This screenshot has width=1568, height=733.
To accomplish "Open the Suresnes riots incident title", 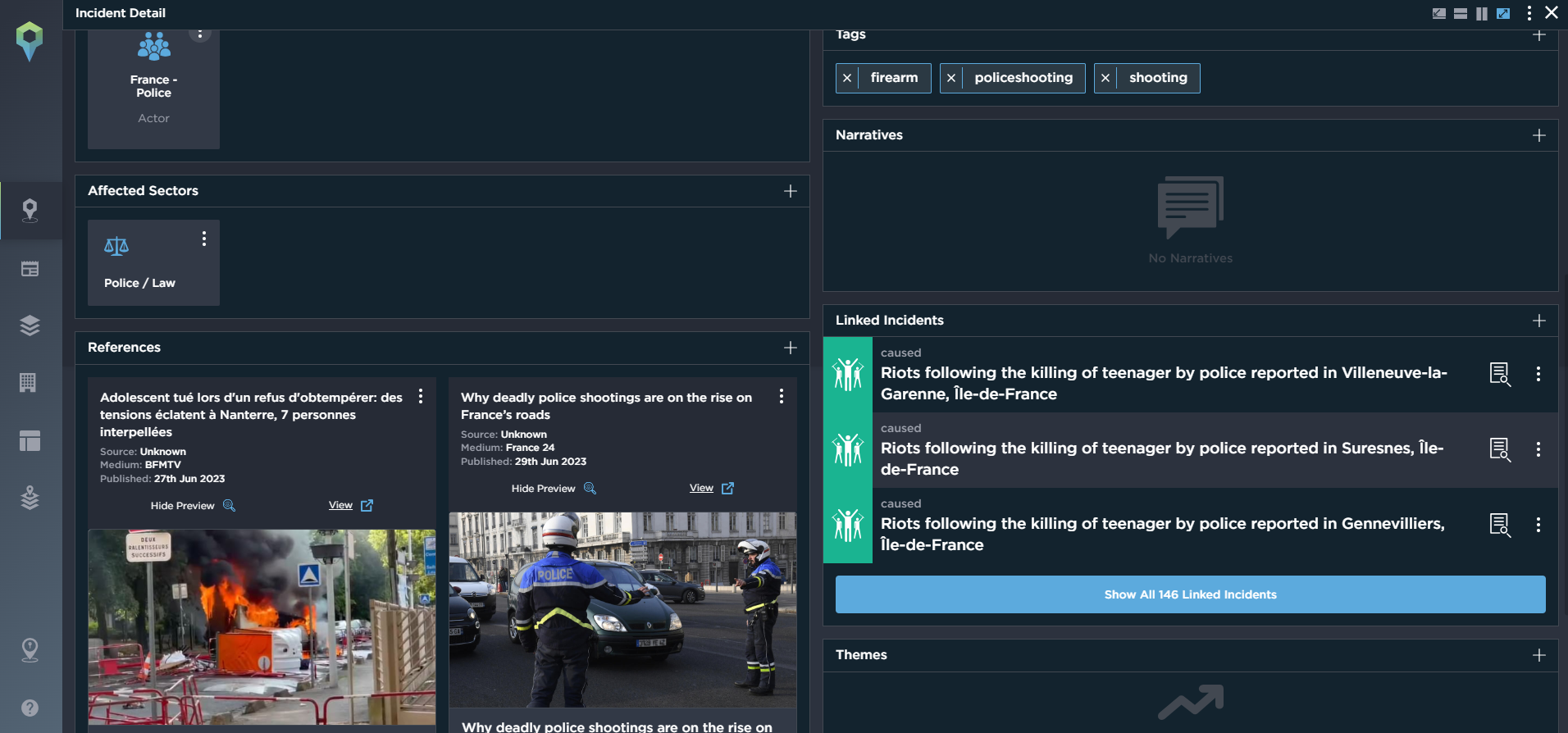I will (1162, 458).
